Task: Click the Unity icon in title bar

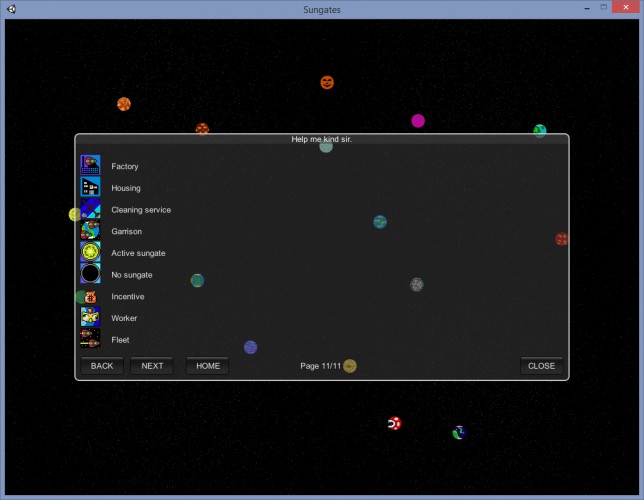Action: 12,9
